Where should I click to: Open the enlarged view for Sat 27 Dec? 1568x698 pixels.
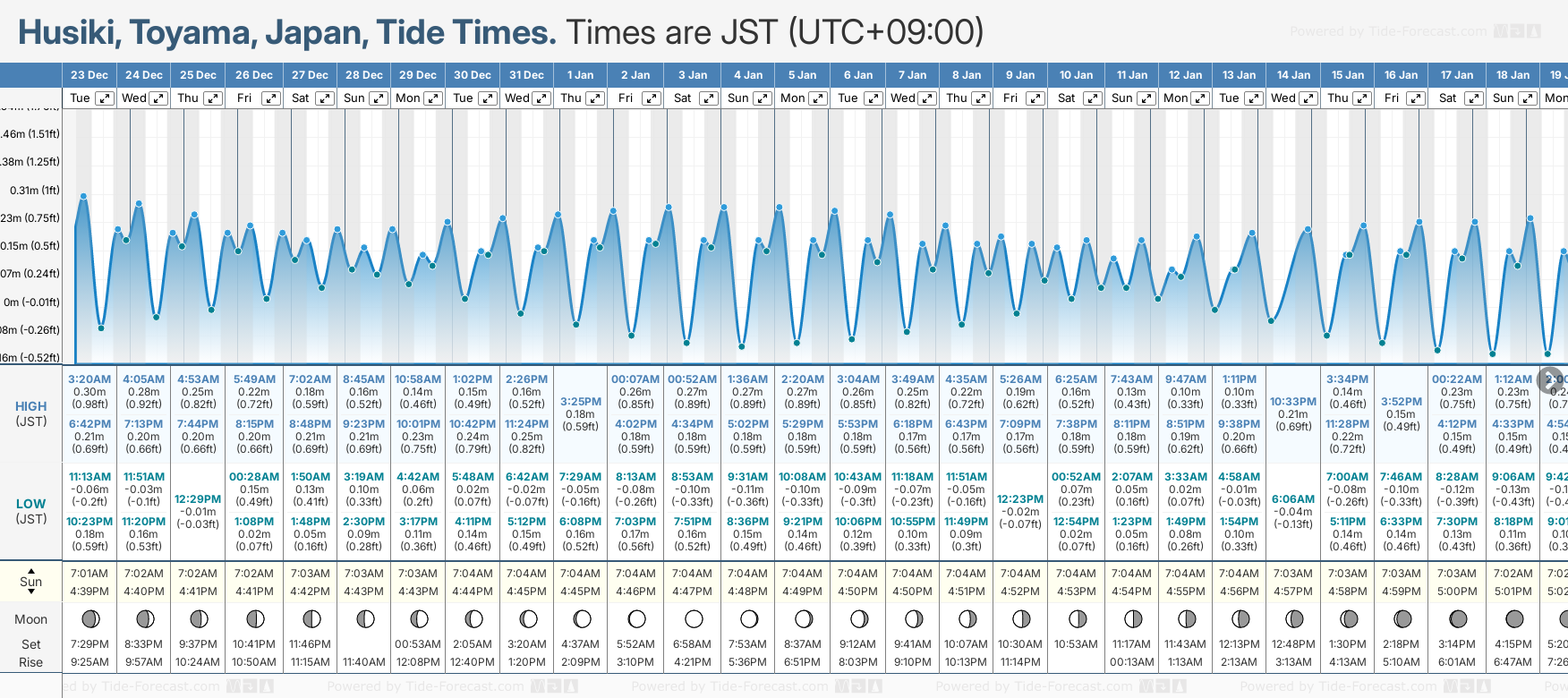pyautogui.click(x=325, y=98)
